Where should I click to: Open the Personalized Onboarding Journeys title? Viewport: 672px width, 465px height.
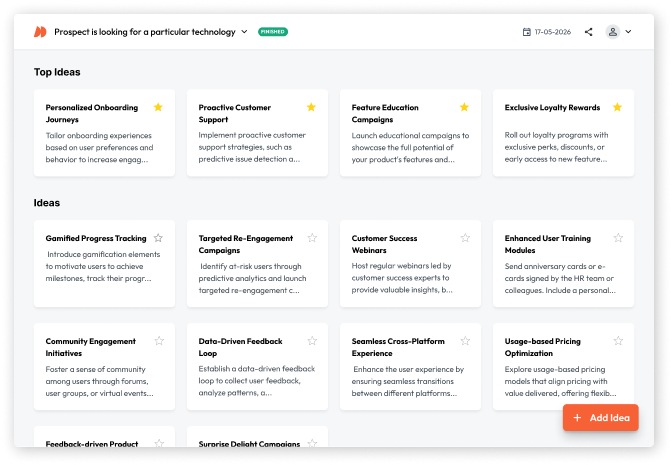pyautogui.click(x=92, y=113)
